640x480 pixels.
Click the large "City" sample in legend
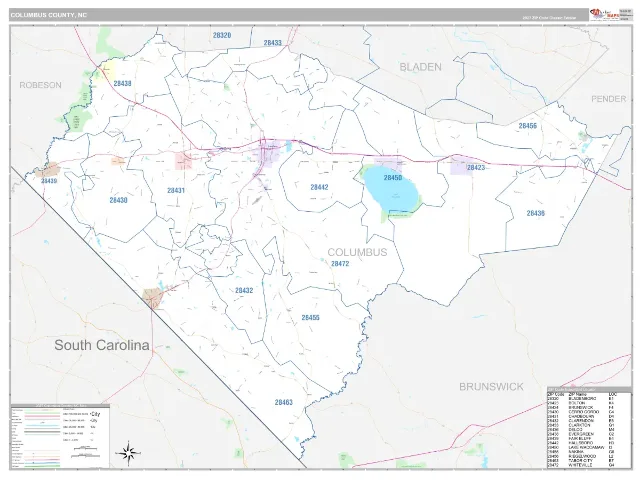96,414
